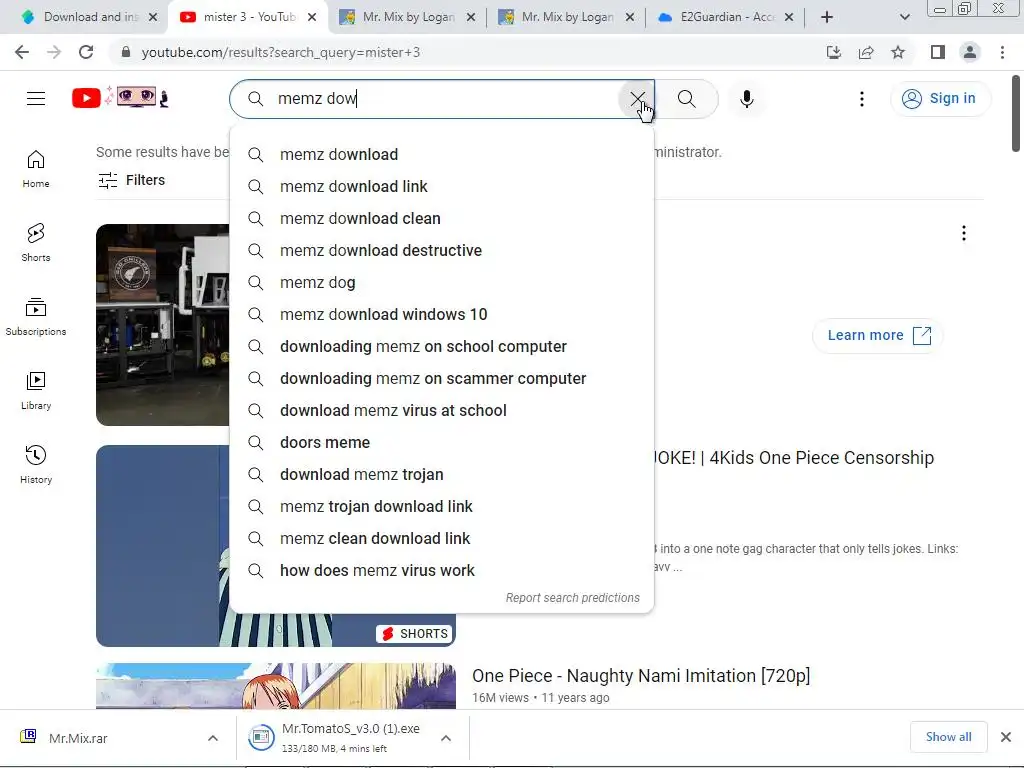Viewport: 1024px width, 768px height.
Task: Start voice search with the microphone icon
Action: (x=746, y=99)
